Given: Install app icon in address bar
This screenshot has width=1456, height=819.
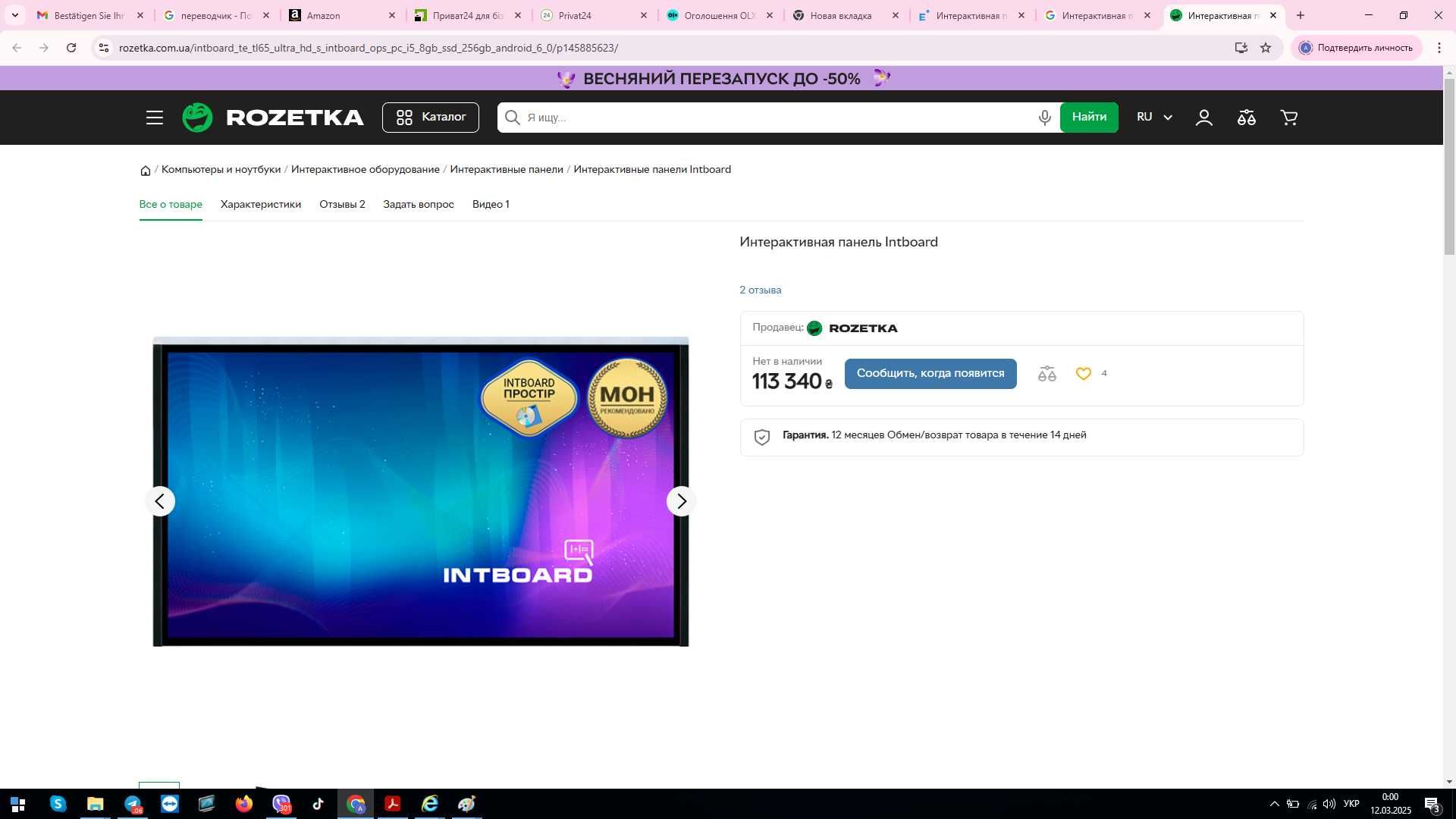Looking at the screenshot, I should click(1241, 48).
